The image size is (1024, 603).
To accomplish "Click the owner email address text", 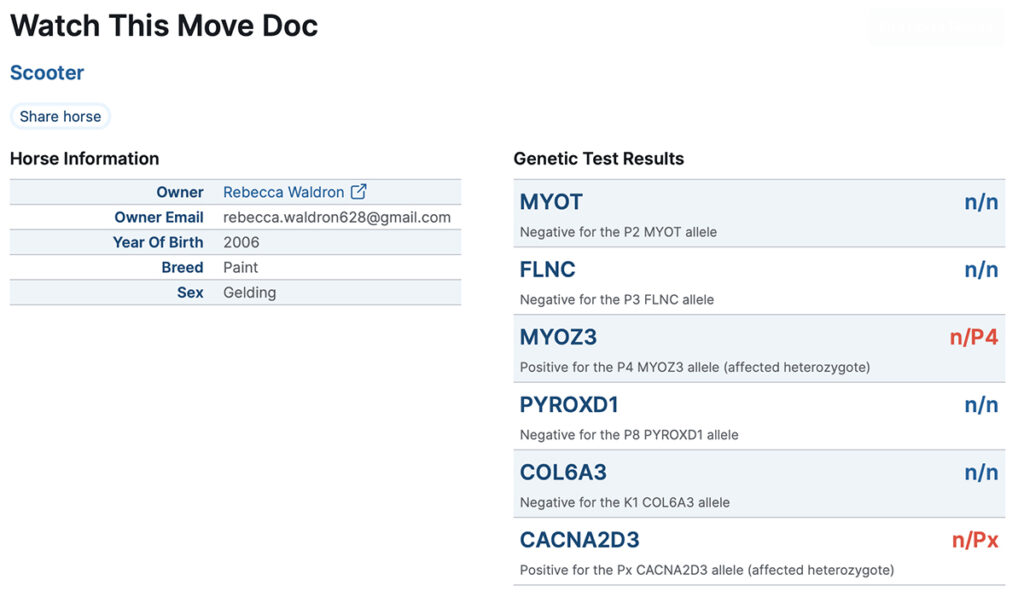I will click(336, 217).
